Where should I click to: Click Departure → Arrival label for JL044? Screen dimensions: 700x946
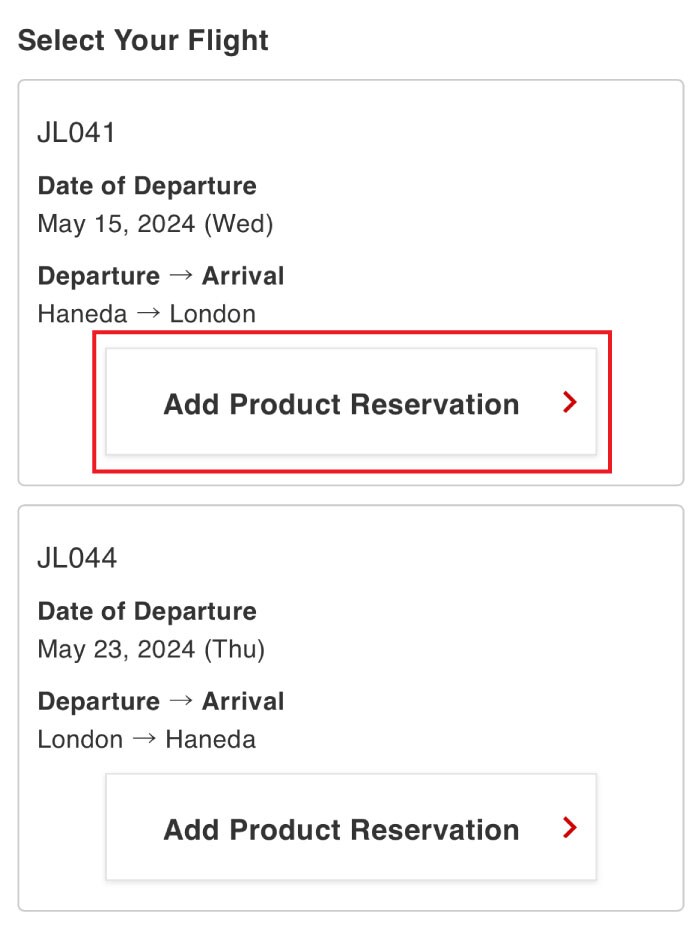[x=161, y=702]
